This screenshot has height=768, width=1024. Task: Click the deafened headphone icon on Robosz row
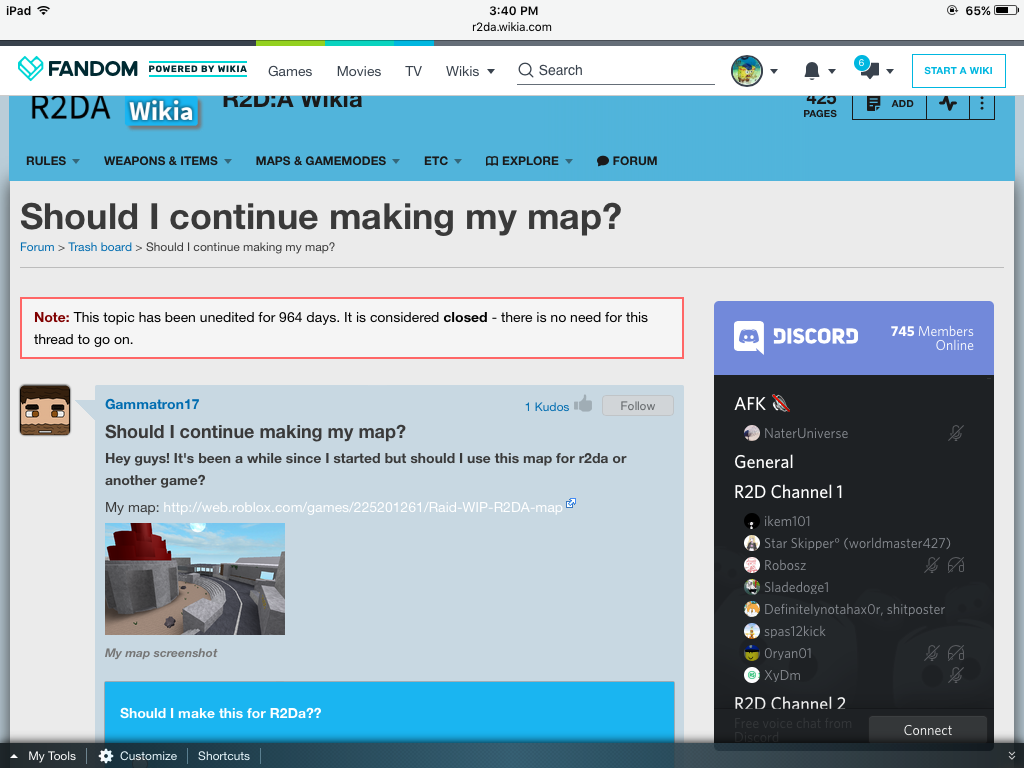[x=956, y=565]
